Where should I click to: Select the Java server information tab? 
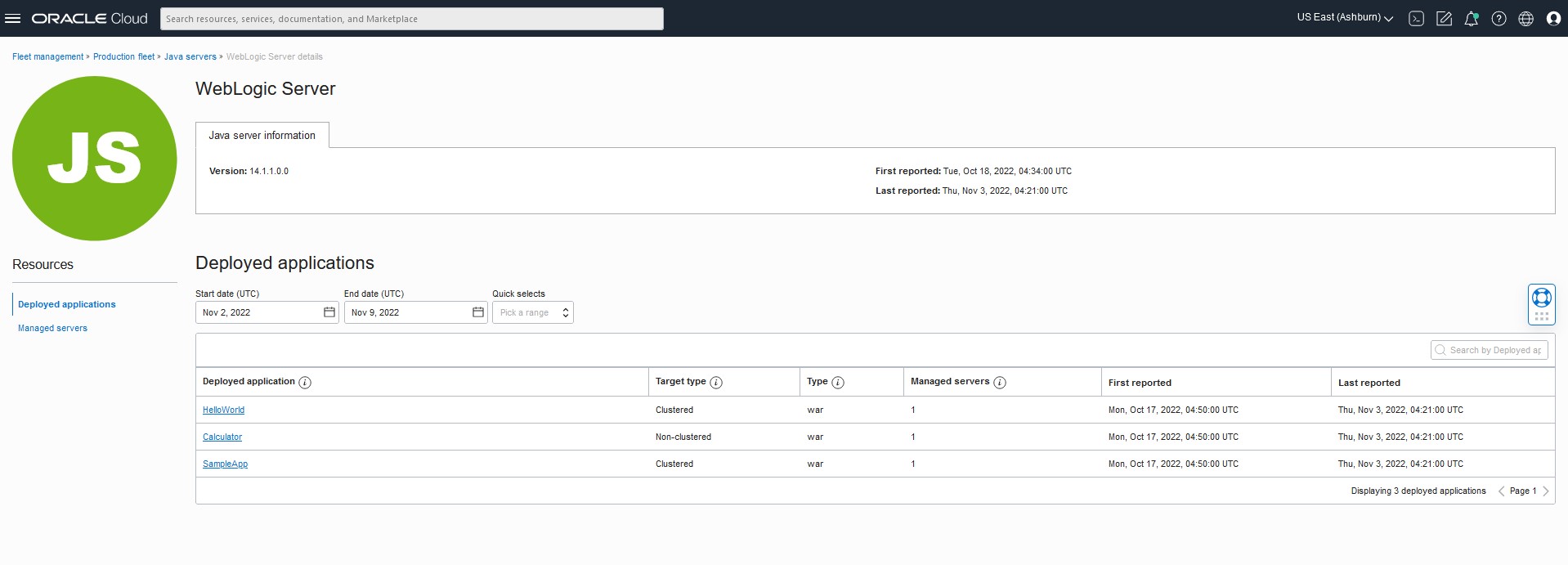262,136
